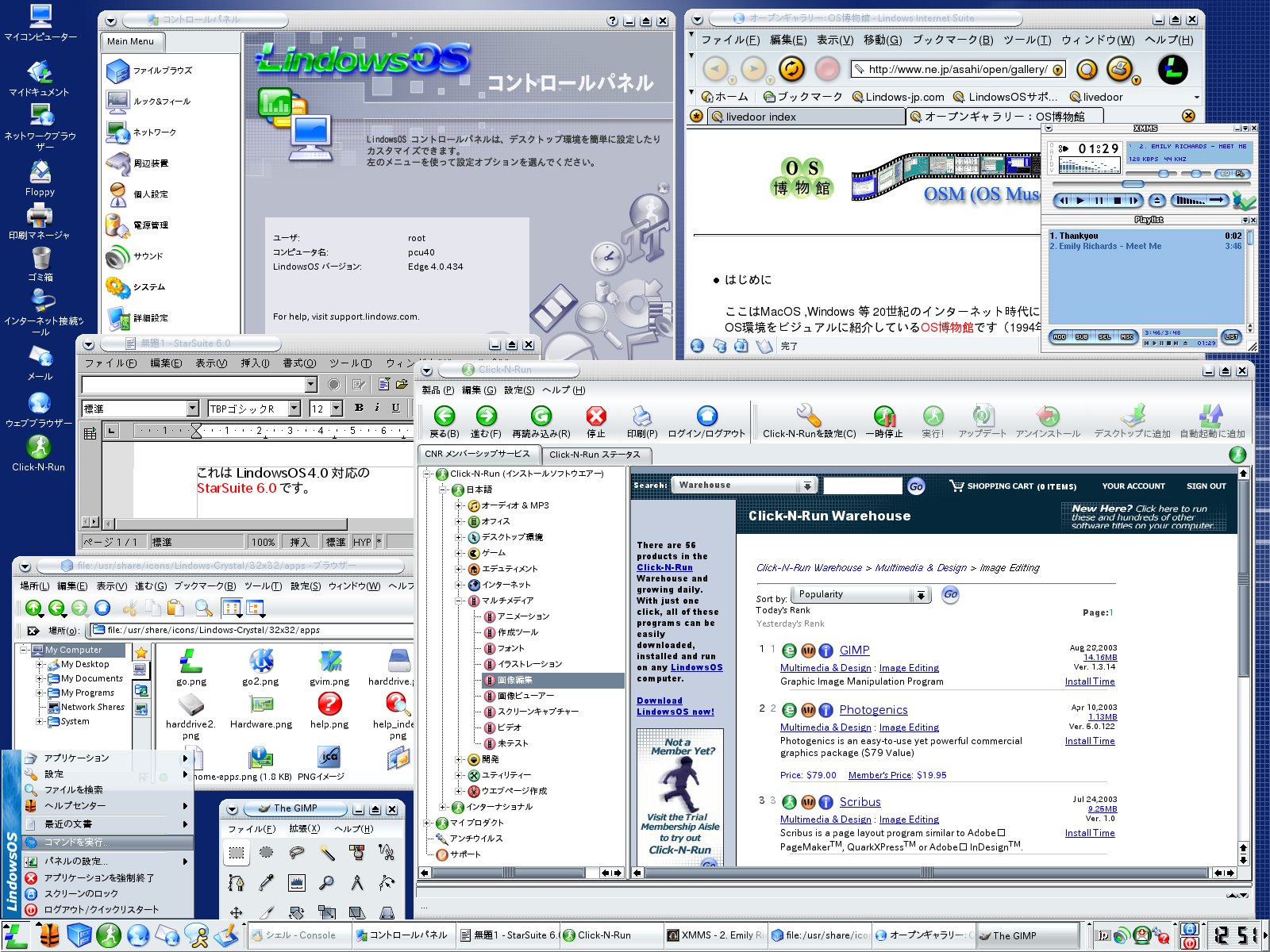Click YOUR ACCOUNT in the Warehouse header
Screen dimensions: 1270x952
tap(1133, 486)
